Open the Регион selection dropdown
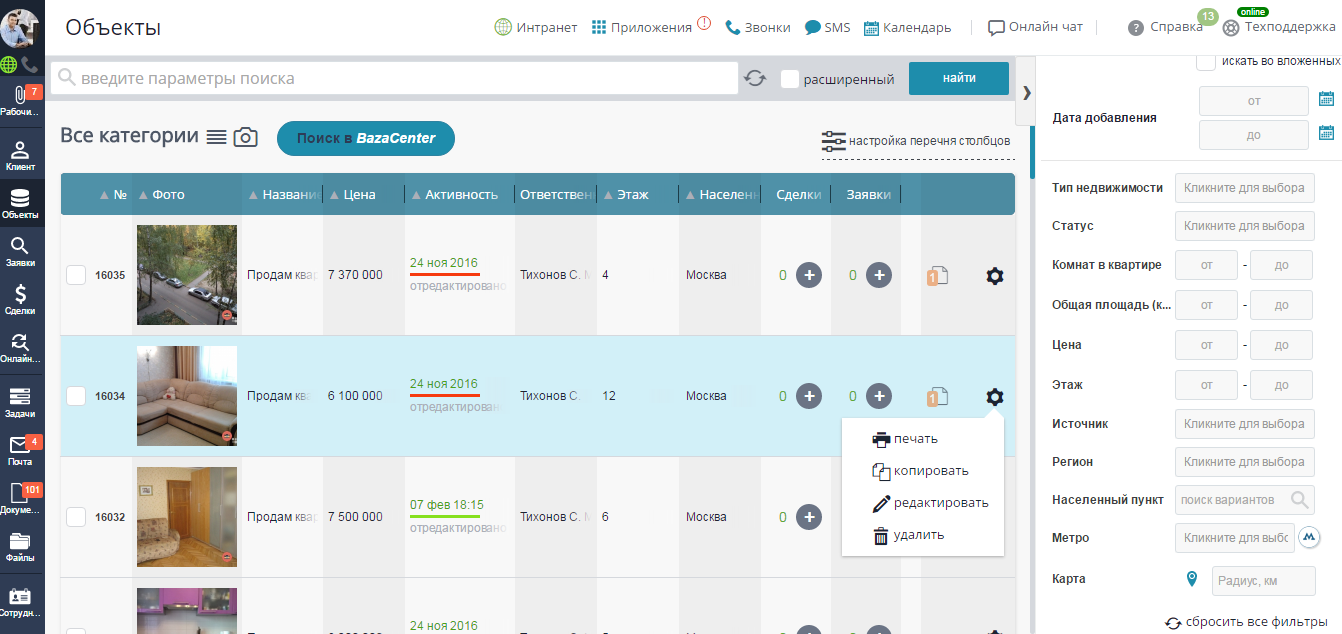1342x634 pixels. (1245, 462)
